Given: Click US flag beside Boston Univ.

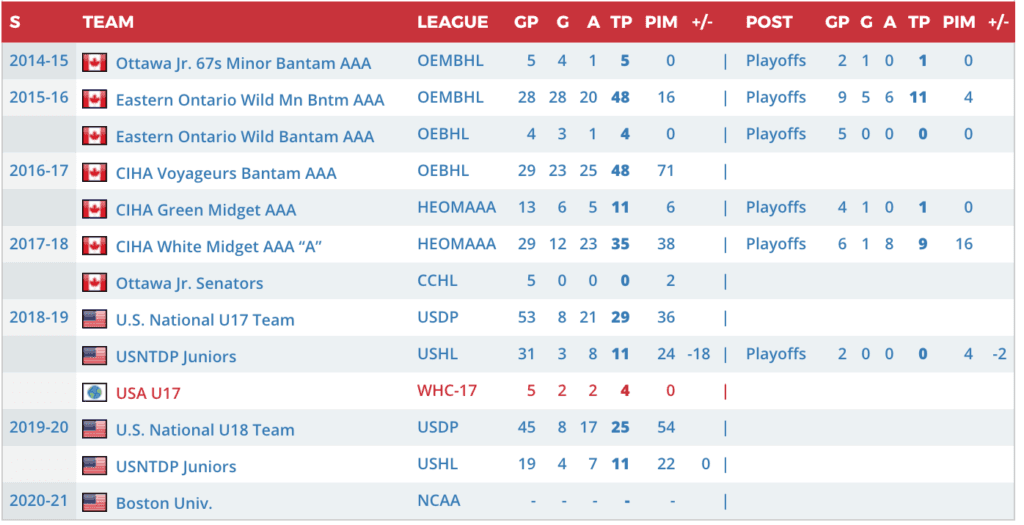Looking at the screenshot, I should (x=95, y=502).
